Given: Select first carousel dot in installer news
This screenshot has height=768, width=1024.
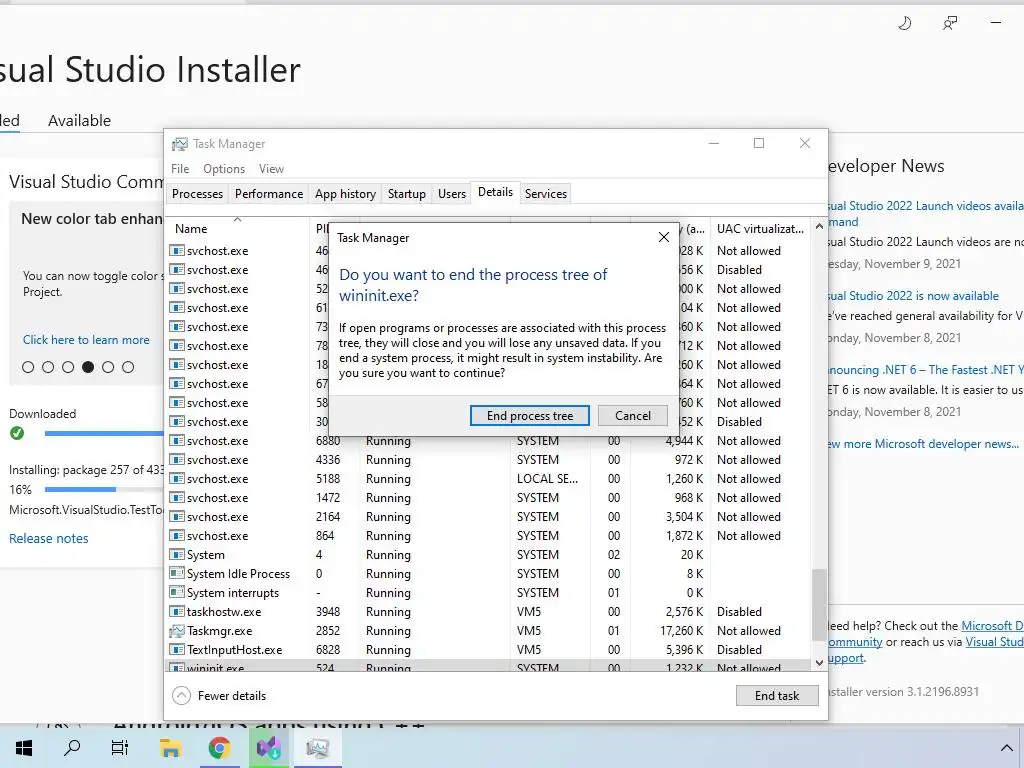Looking at the screenshot, I should (28, 367).
